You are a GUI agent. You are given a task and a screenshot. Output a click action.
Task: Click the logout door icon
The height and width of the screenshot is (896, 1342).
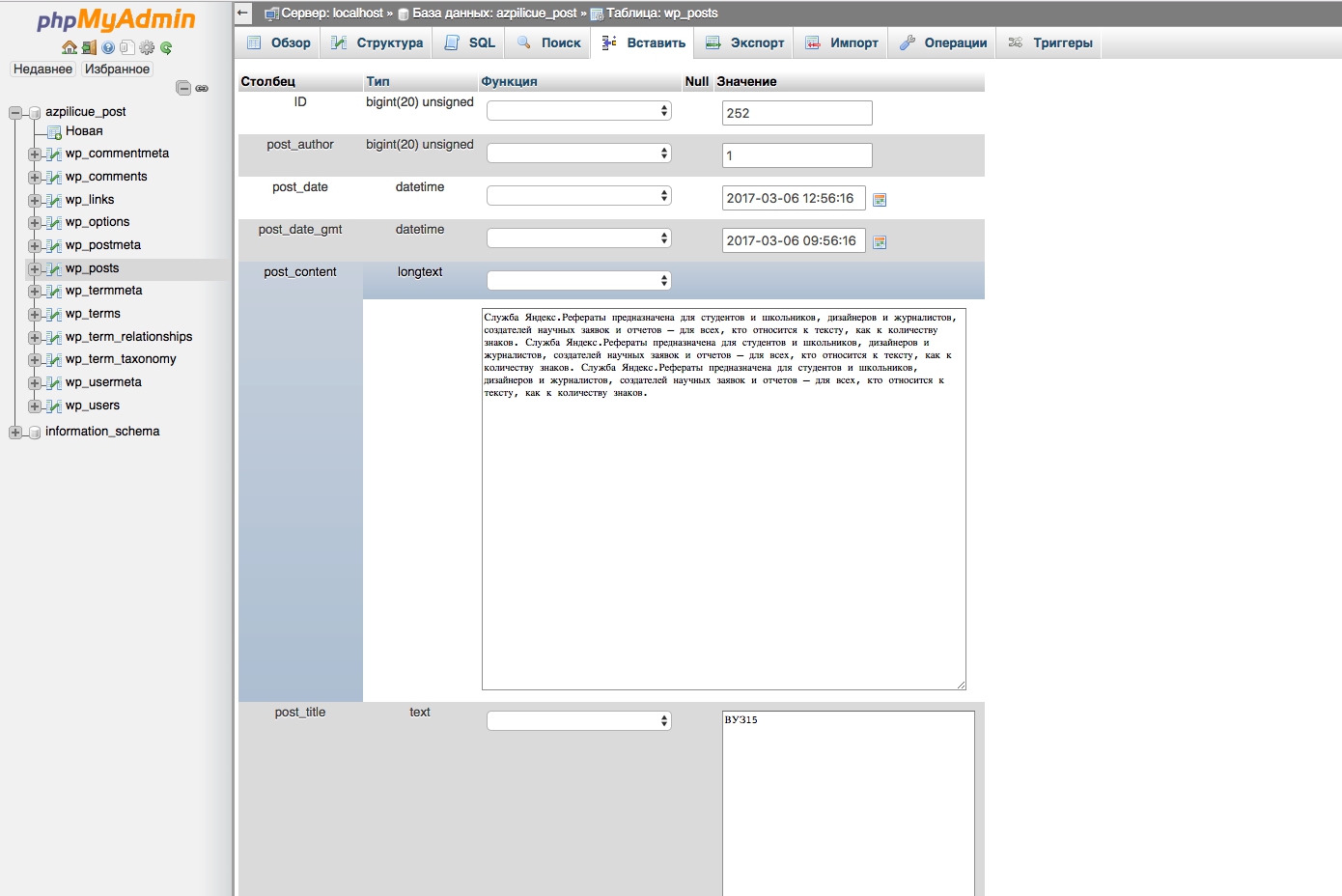click(x=89, y=47)
